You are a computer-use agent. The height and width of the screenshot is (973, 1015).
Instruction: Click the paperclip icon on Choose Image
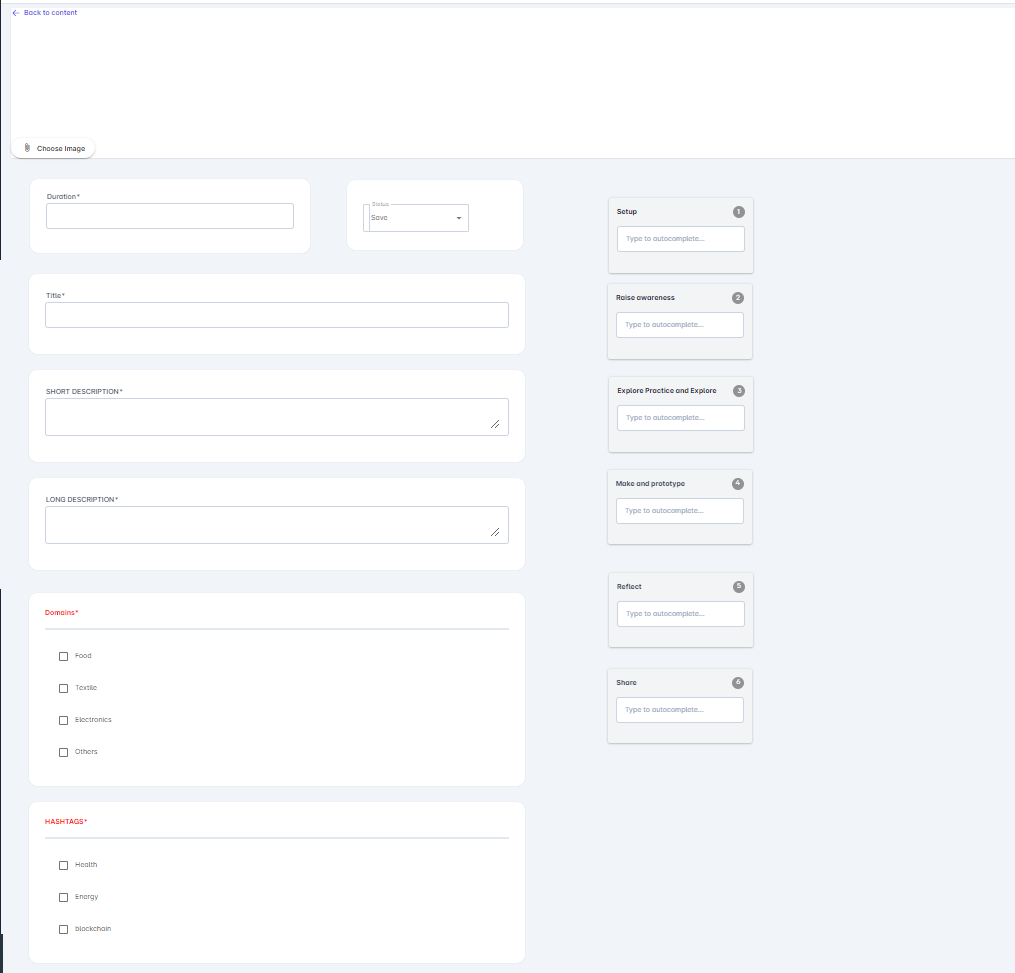coord(27,148)
